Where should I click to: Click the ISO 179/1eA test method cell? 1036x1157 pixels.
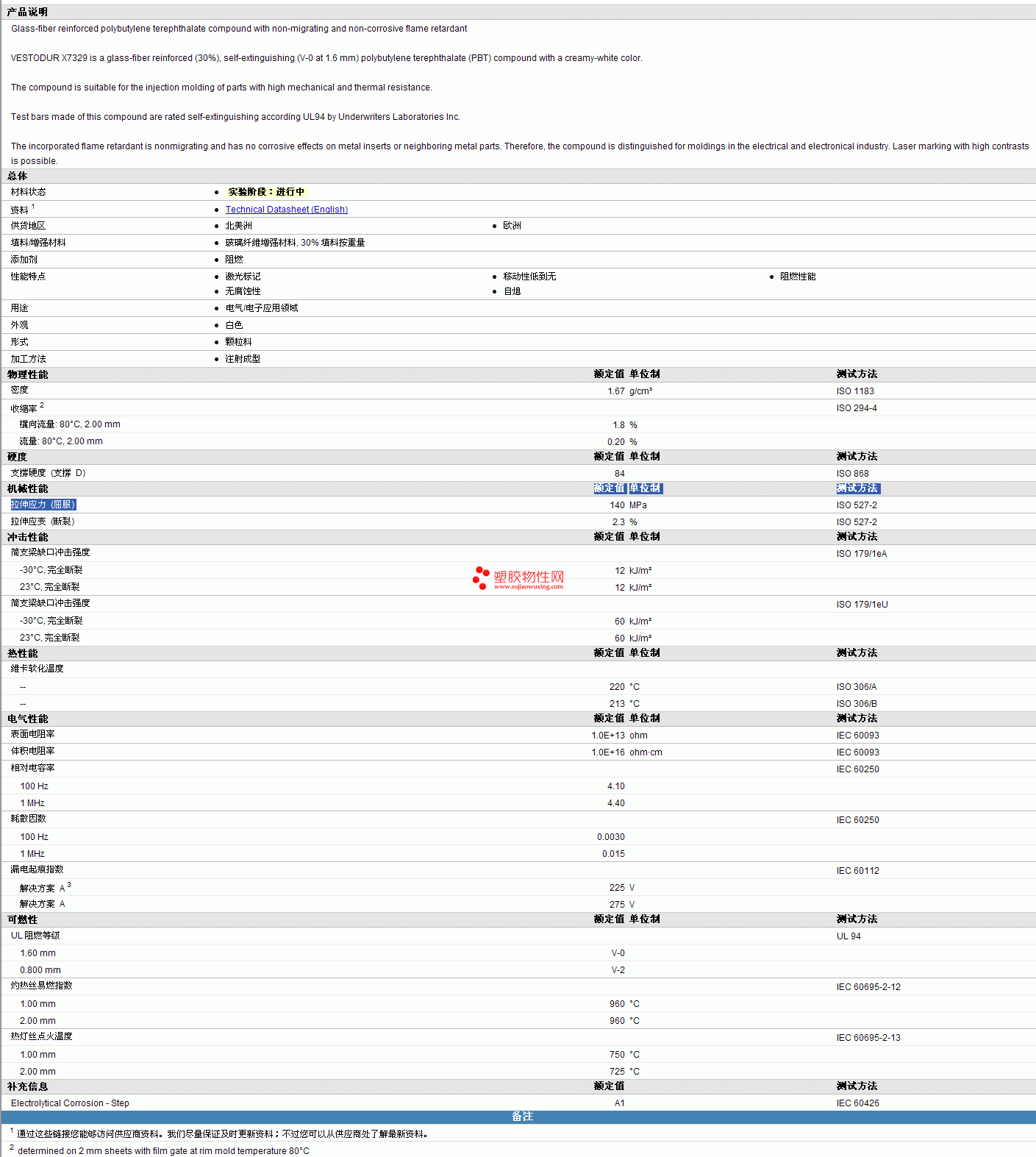pos(862,554)
